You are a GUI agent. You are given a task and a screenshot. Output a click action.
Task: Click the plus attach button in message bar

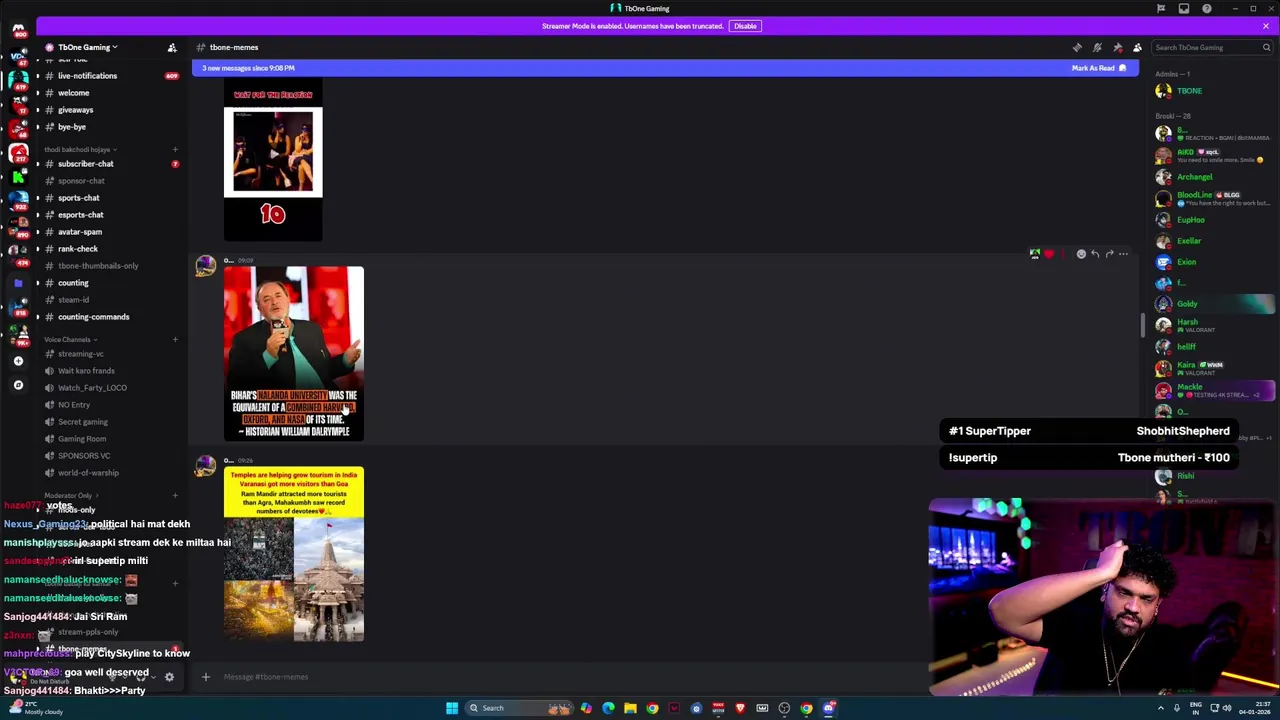click(206, 677)
